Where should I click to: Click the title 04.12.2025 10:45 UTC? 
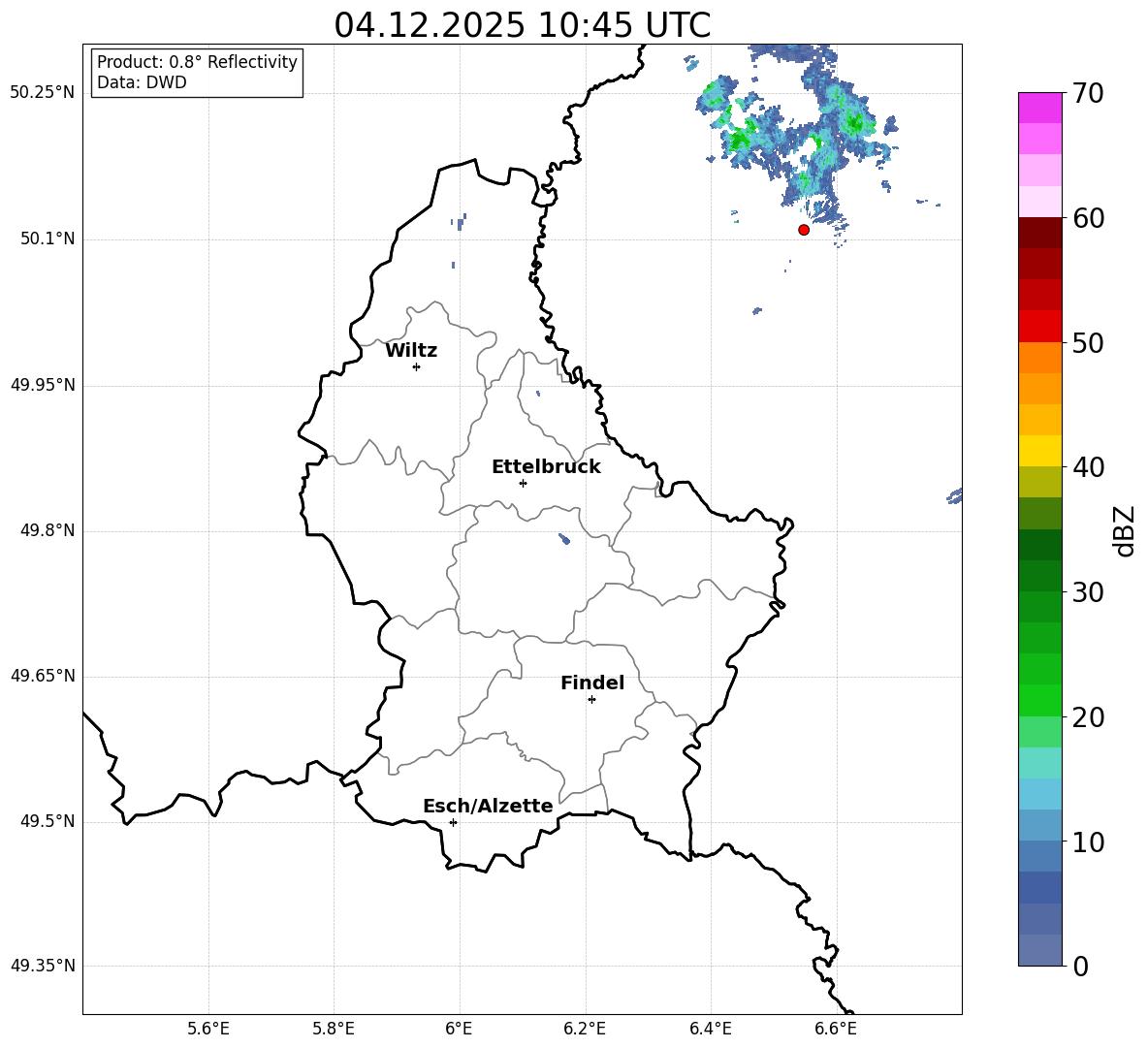point(522,25)
